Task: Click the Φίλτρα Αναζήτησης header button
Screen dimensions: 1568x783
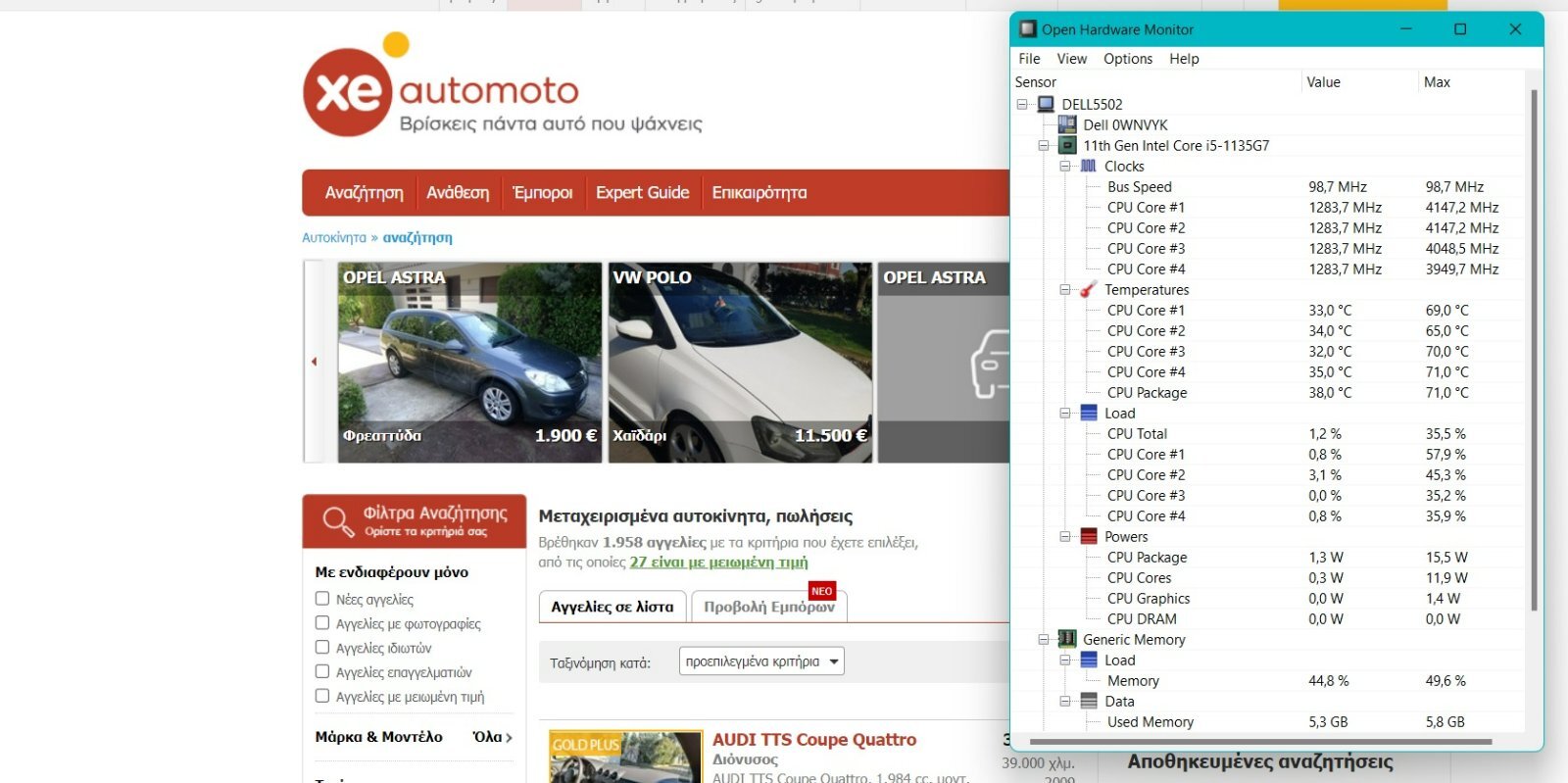Action: 415,521
